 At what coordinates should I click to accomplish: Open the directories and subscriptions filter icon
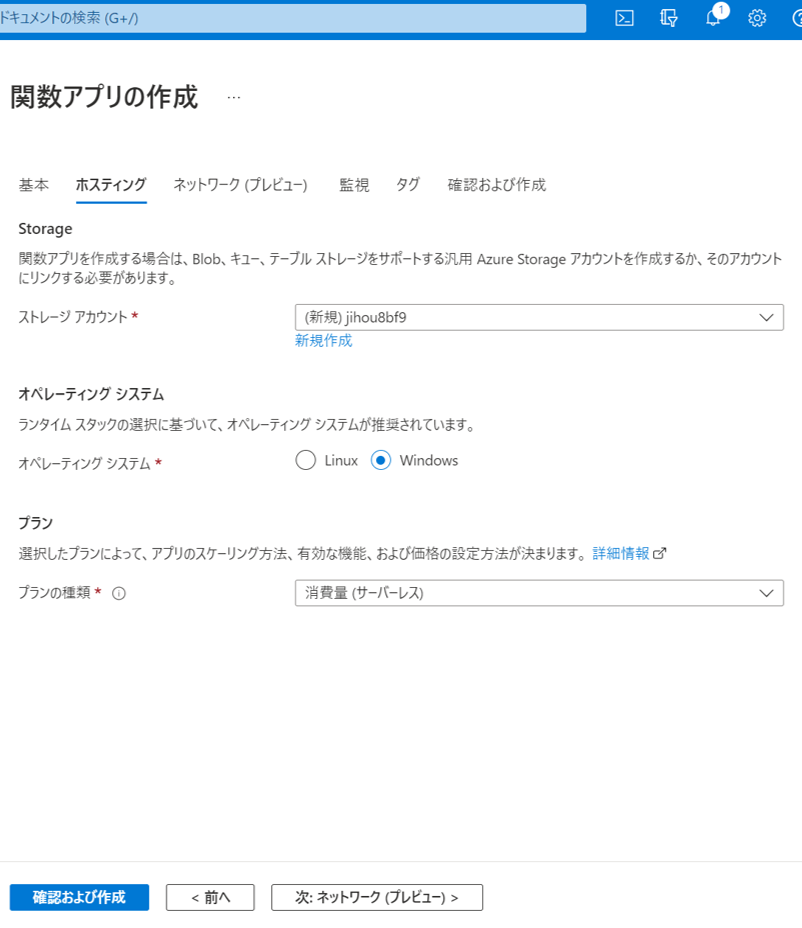tap(669, 18)
